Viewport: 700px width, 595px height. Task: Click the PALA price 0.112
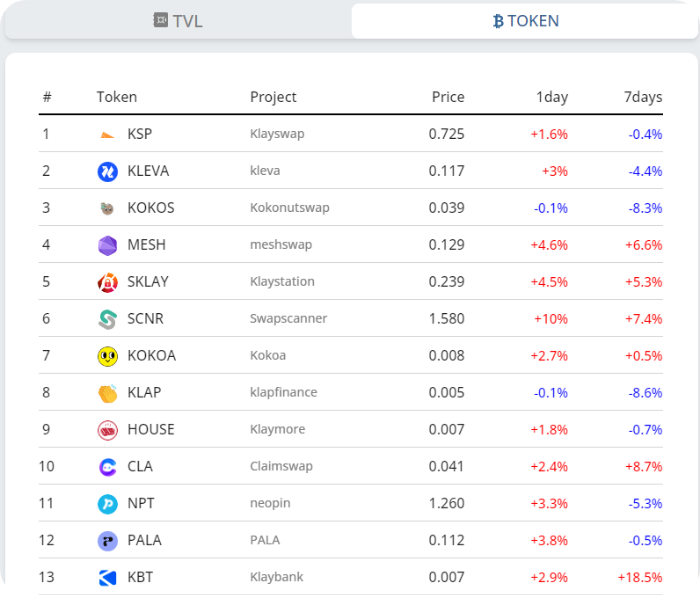pyautogui.click(x=446, y=541)
